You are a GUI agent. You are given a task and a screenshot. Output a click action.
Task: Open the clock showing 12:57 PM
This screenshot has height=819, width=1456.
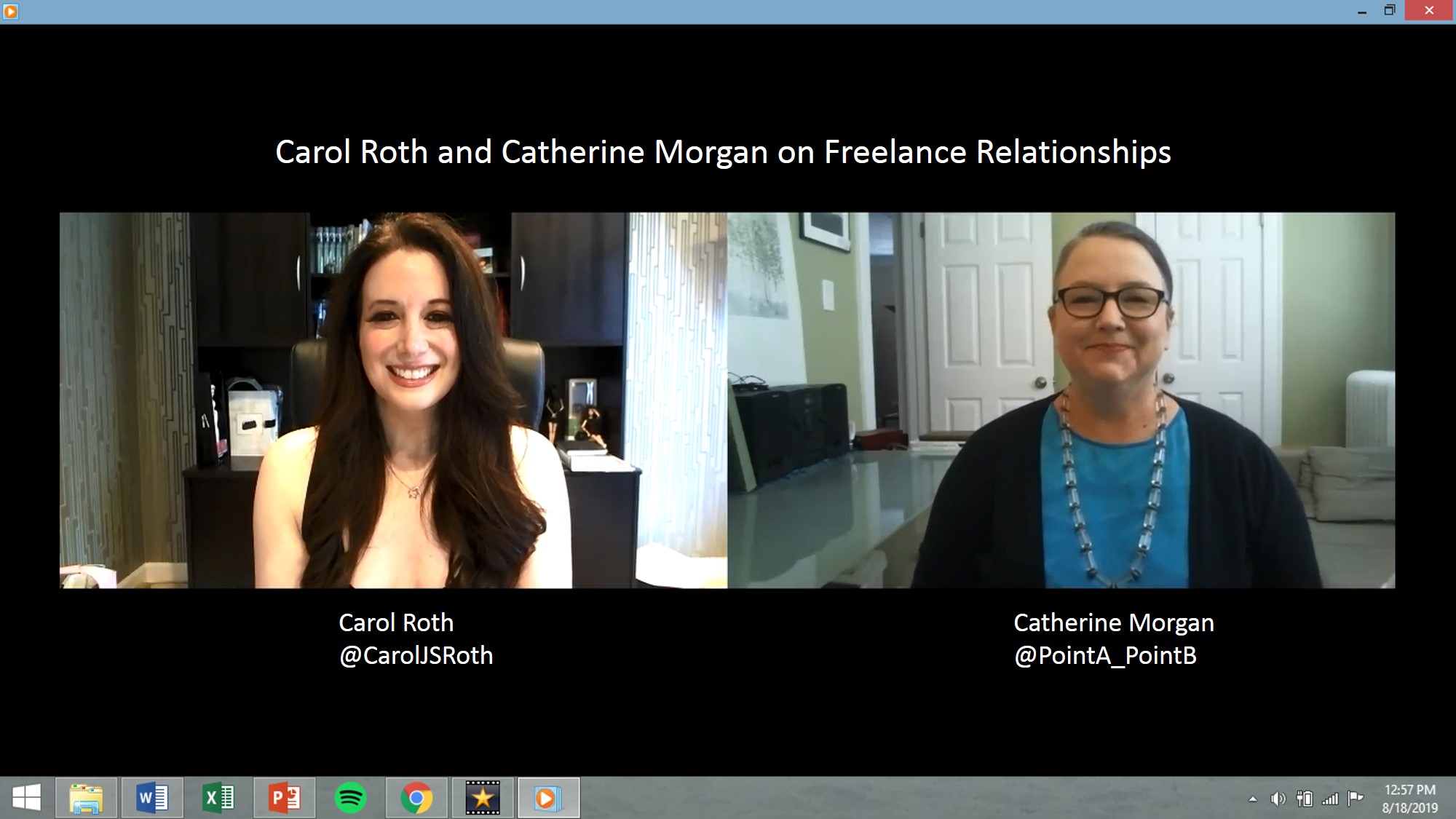(x=1409, y=799)
